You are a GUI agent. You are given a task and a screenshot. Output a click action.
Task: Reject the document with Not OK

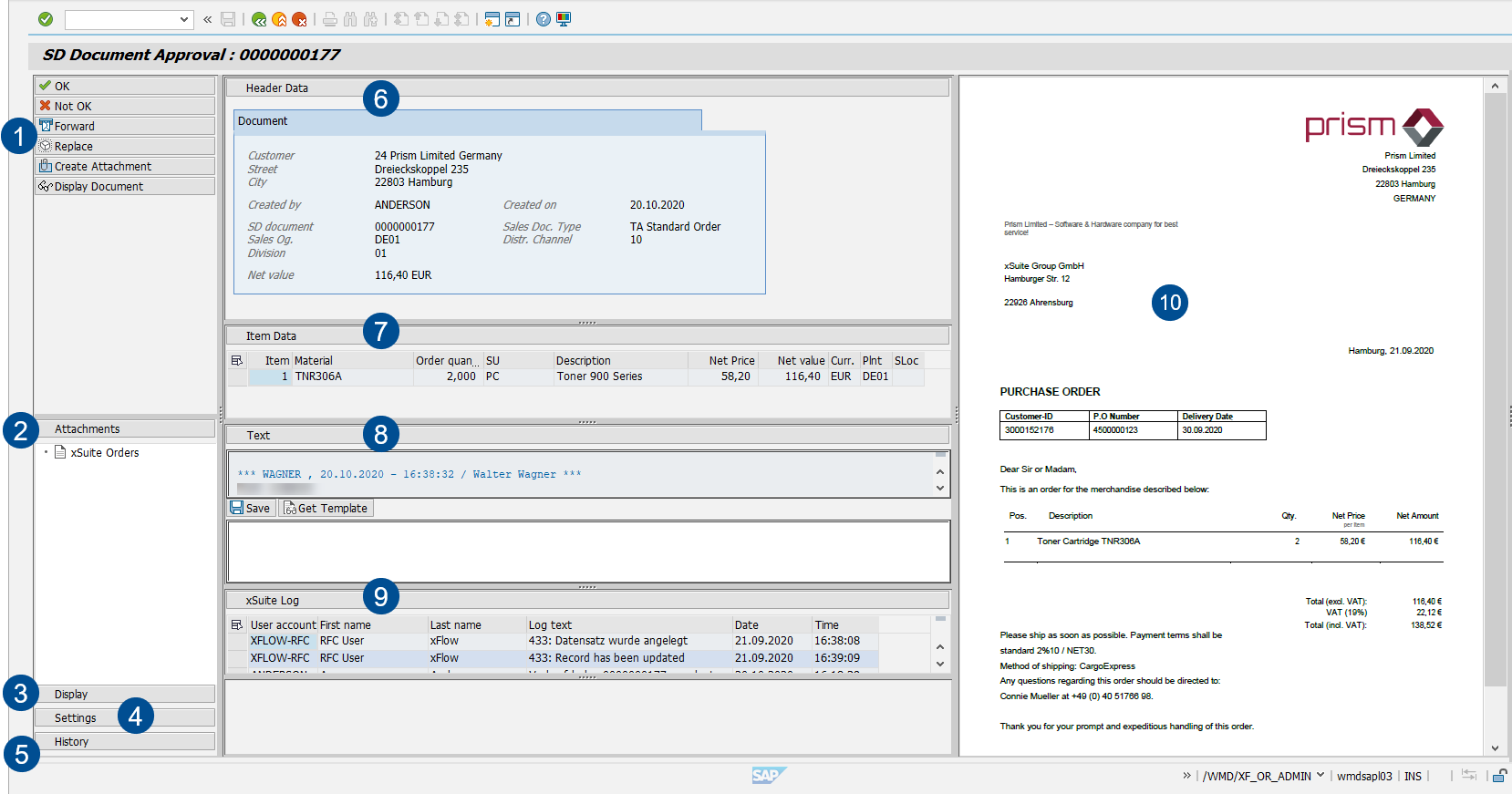coord(125,106)
